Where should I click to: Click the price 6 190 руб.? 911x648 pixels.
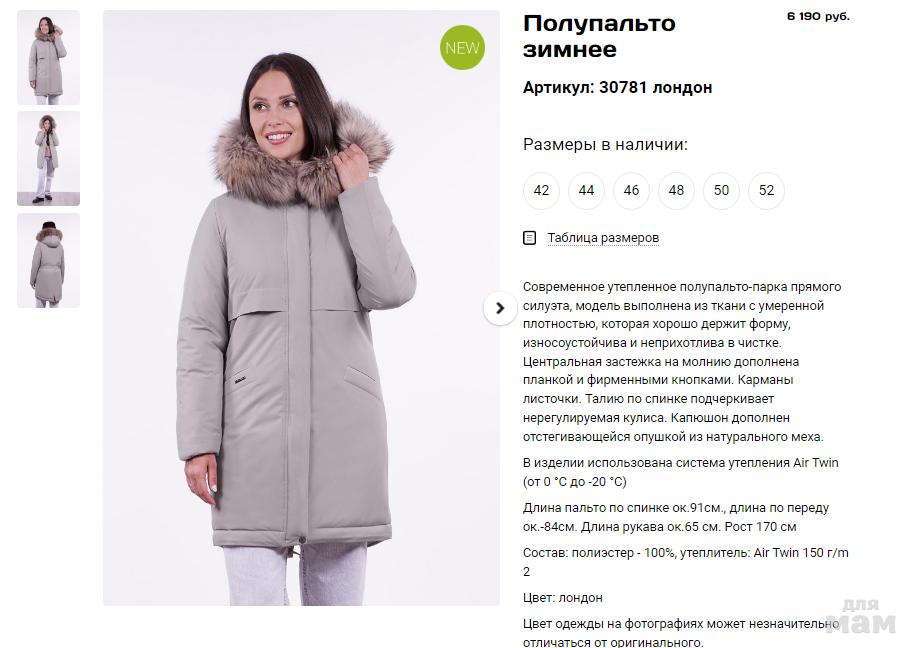[x=818, y=16]
